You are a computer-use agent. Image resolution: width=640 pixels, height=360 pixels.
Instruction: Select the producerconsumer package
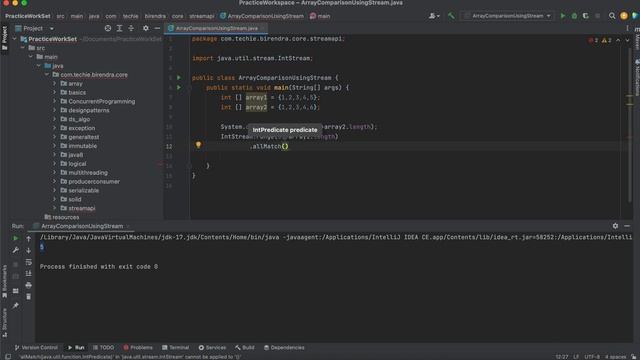click(94, 182)
